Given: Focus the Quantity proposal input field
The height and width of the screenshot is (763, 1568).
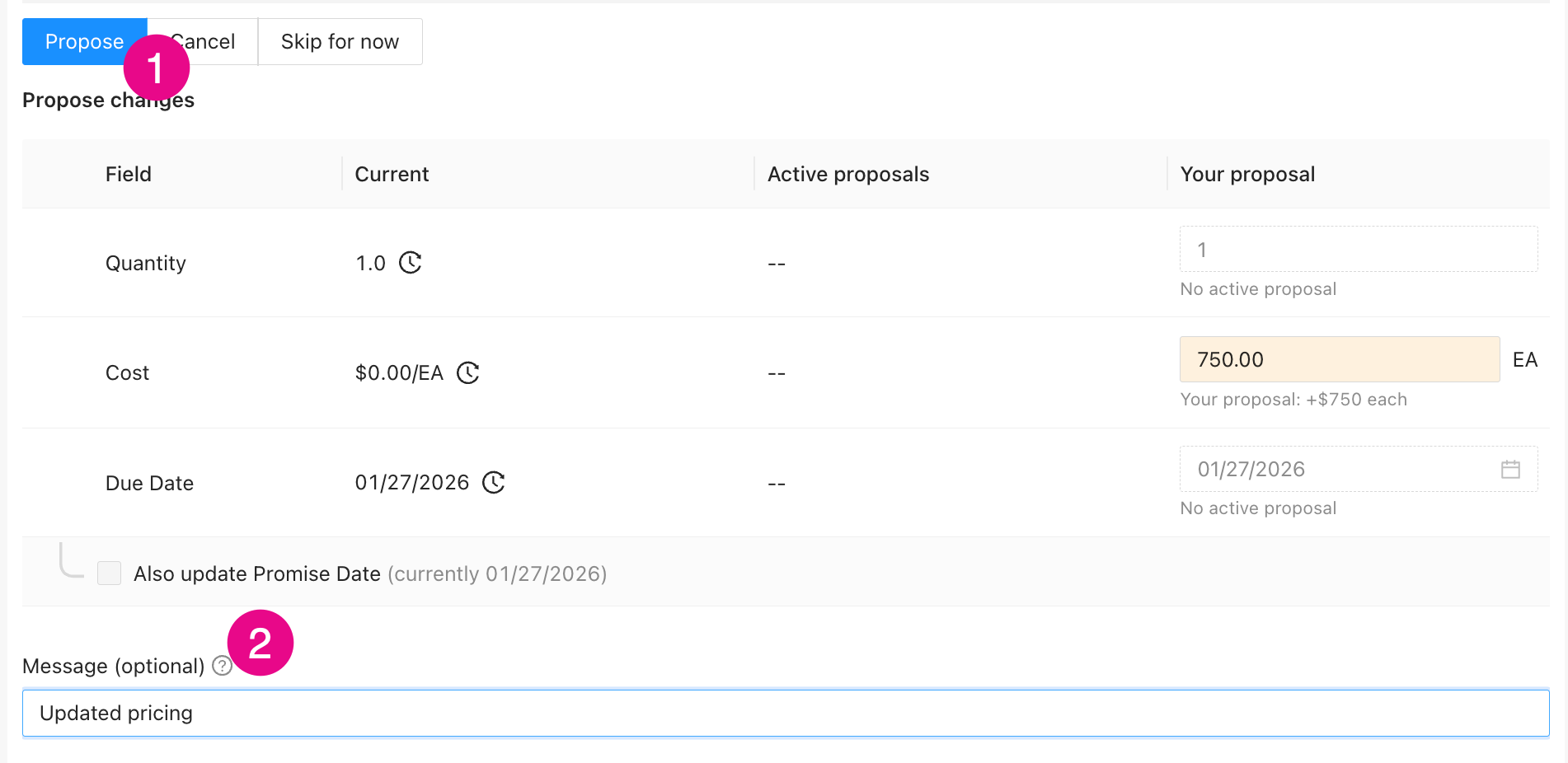Looking at the screenshot, I should pos(1359,249).
